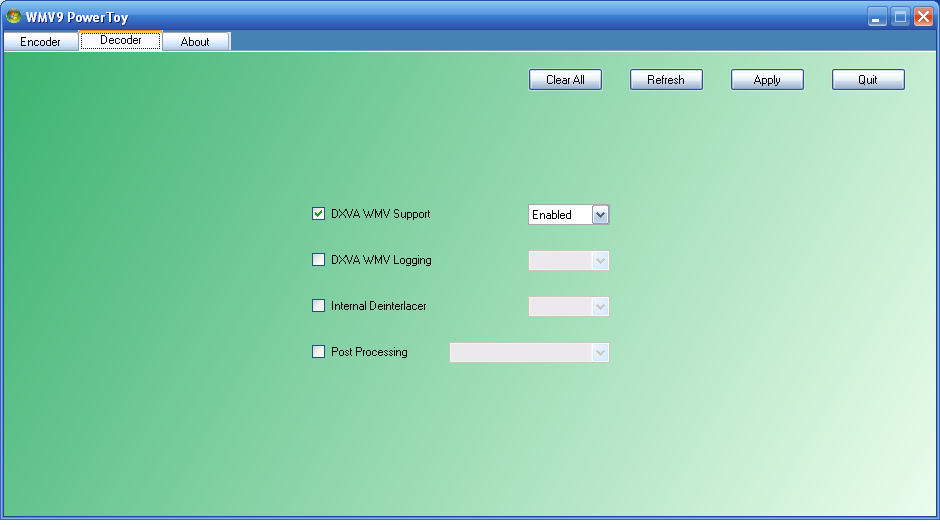Tick the Internal Deinterlacer checkbox
Screen dimensions: 940x525
click(318, 306)
